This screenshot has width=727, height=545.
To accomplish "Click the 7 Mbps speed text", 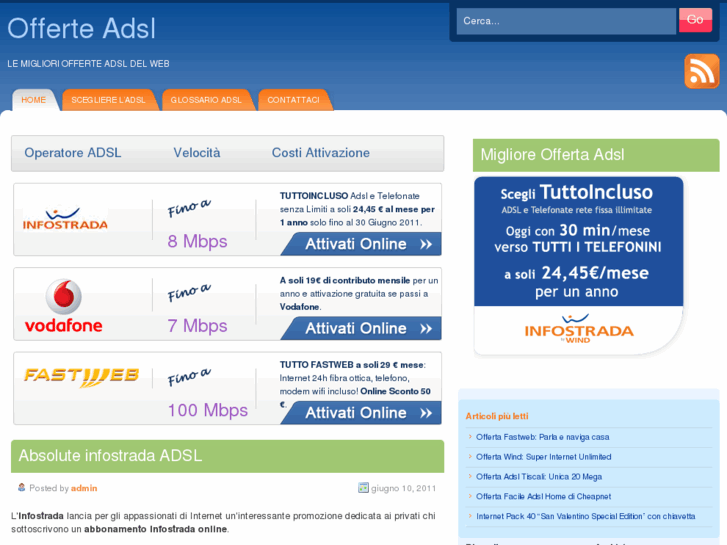I will [x=198, y=326].
